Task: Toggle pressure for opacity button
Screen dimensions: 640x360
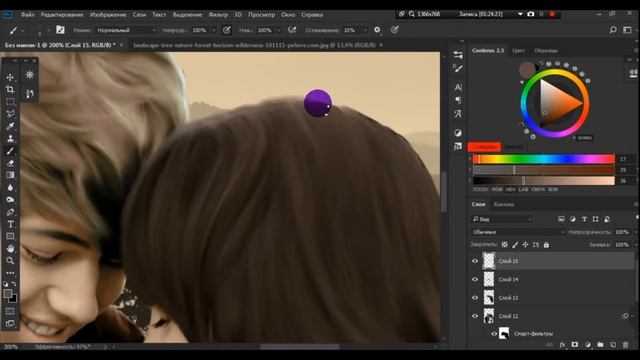Action: click(227, 30)
